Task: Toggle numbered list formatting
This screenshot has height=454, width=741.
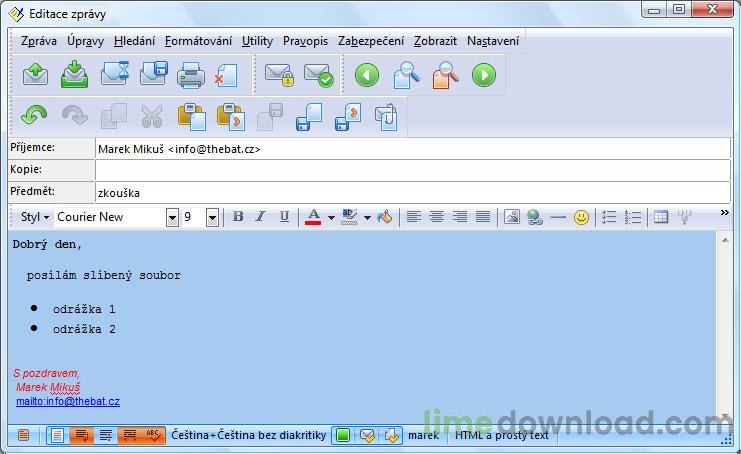Action: pyautogui.click(x=632, y=217)
